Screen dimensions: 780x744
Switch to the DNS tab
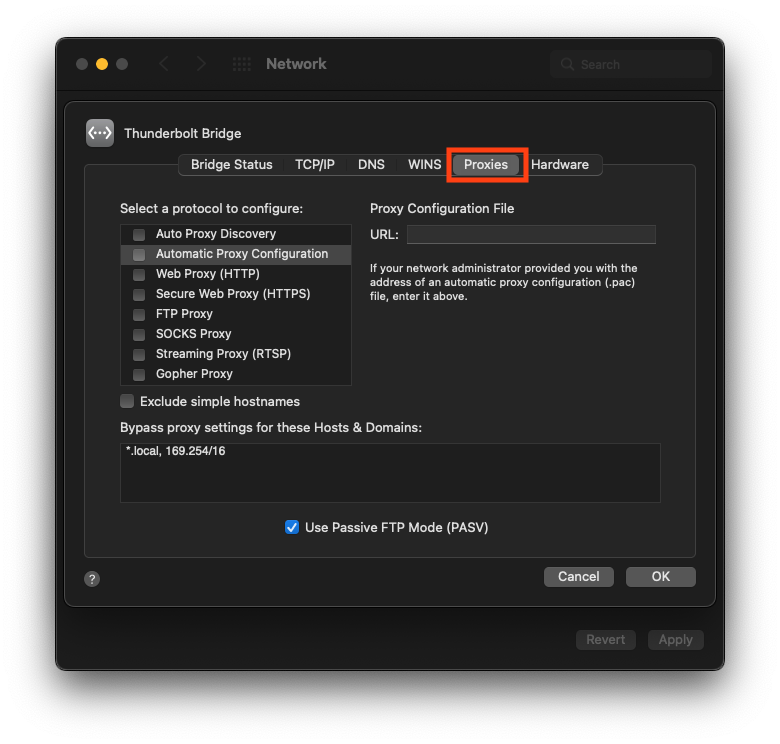(x=371, y=164)
